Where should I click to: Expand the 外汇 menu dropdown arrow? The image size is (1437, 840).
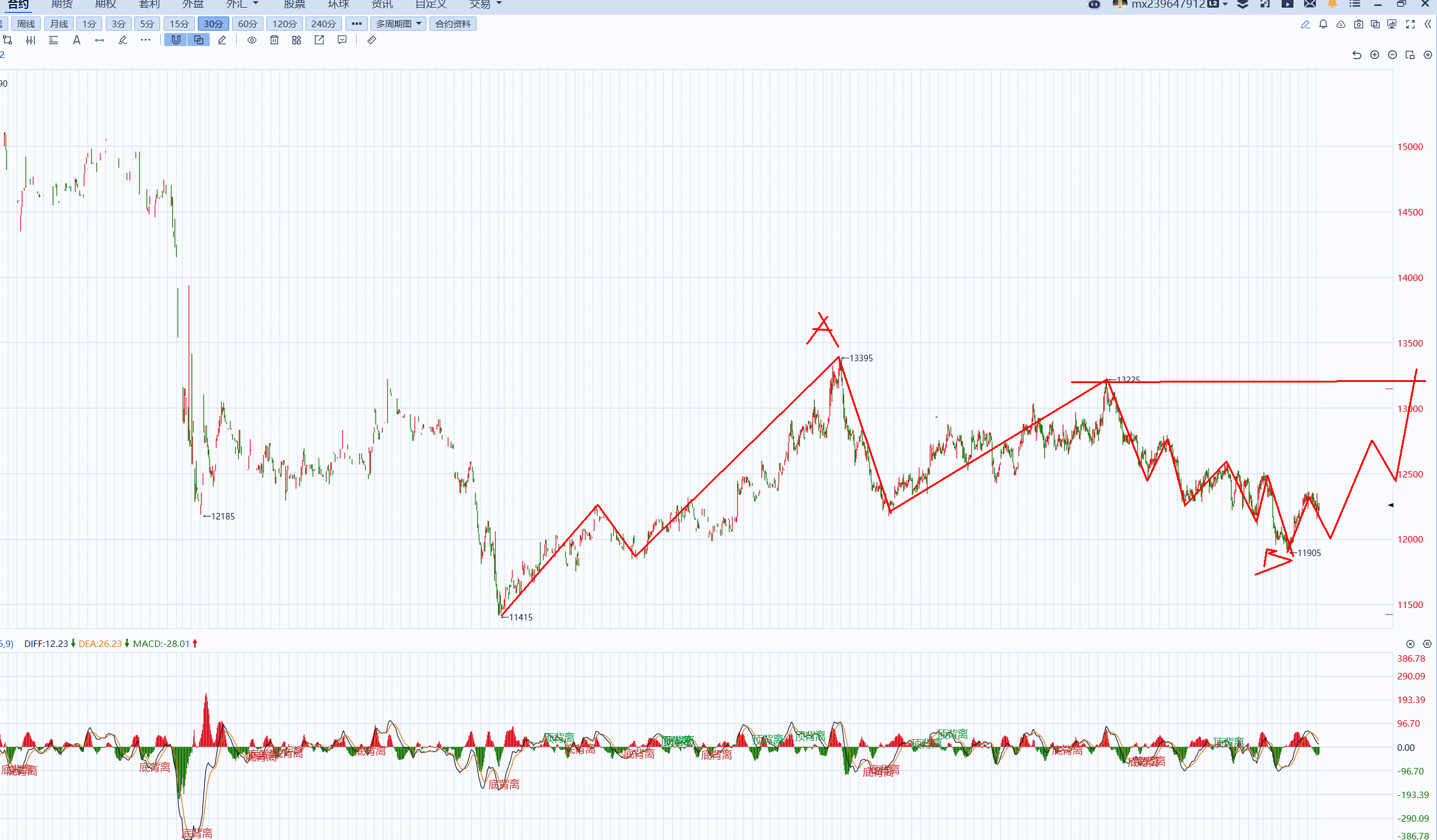(256, 4)
